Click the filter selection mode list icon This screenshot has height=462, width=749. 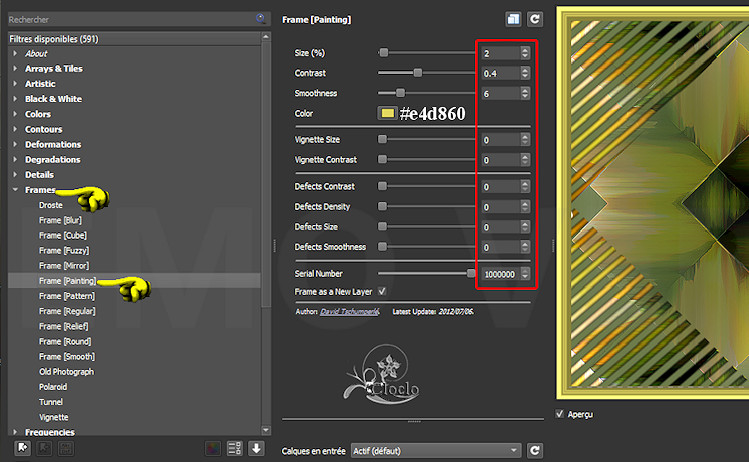(x=236, y=448)
